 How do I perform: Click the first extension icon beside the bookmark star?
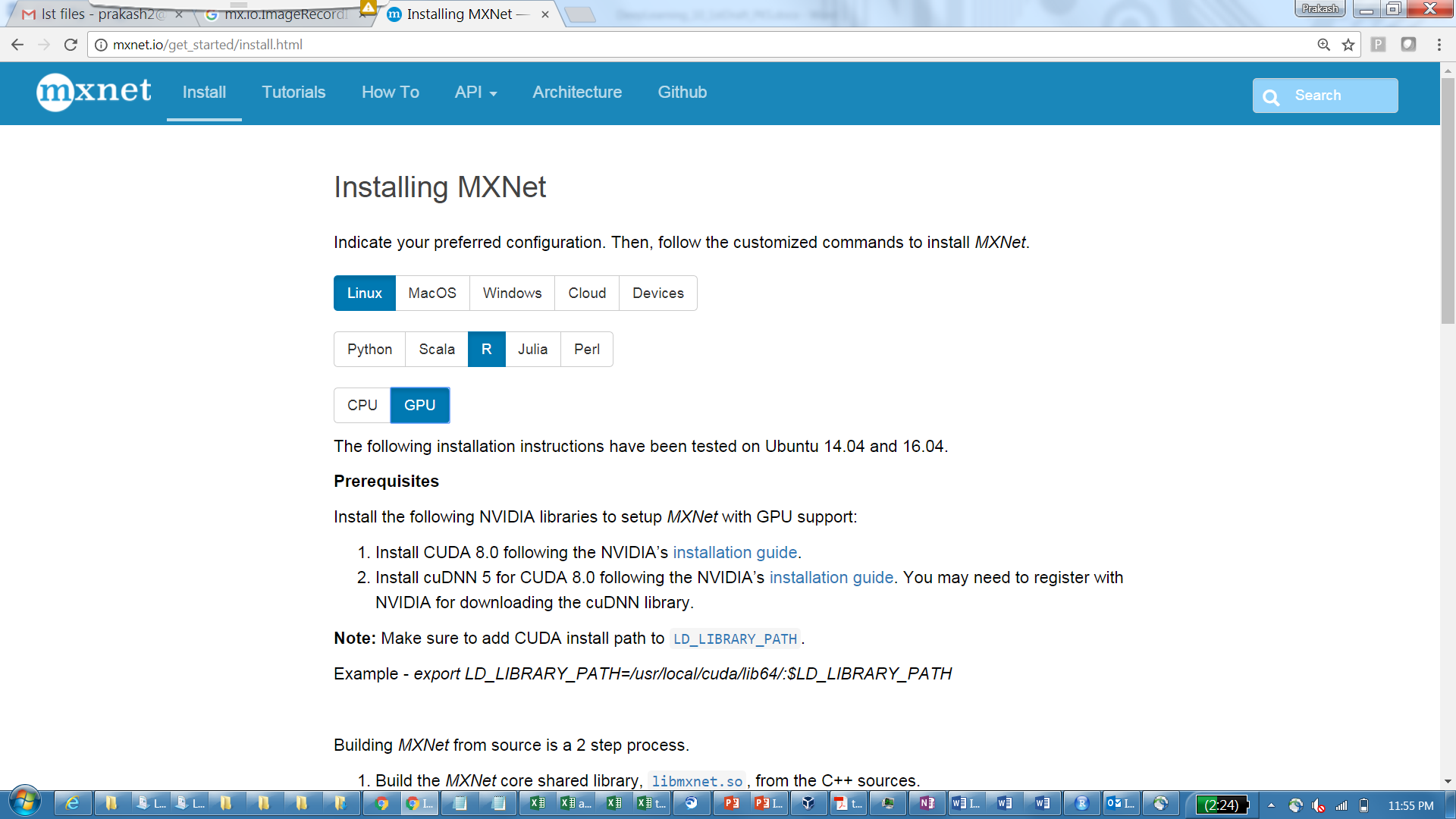(1379, 45)
